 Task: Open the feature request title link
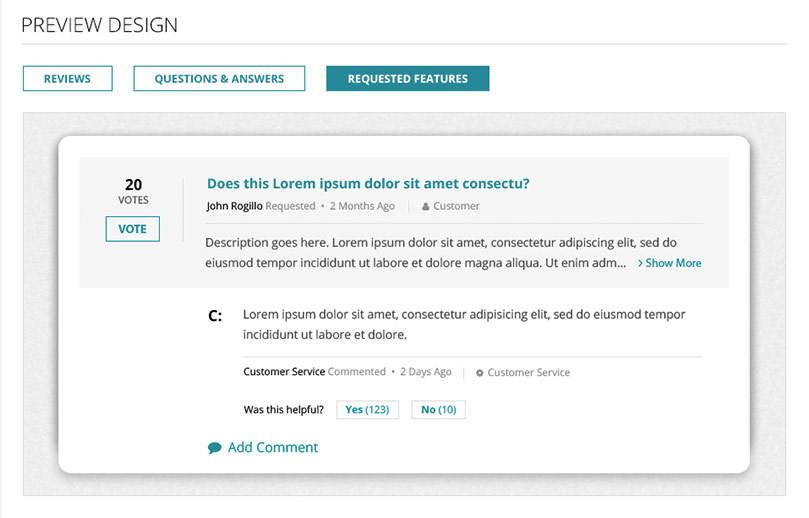[368, 184]
